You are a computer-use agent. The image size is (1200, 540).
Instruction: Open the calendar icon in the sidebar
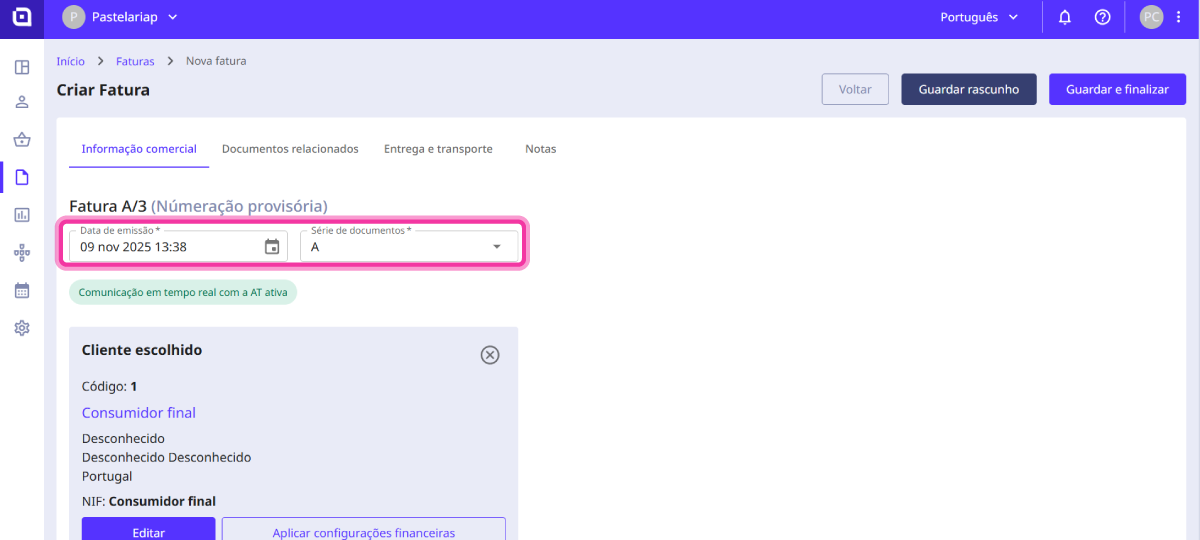click(x=22, y=291)
